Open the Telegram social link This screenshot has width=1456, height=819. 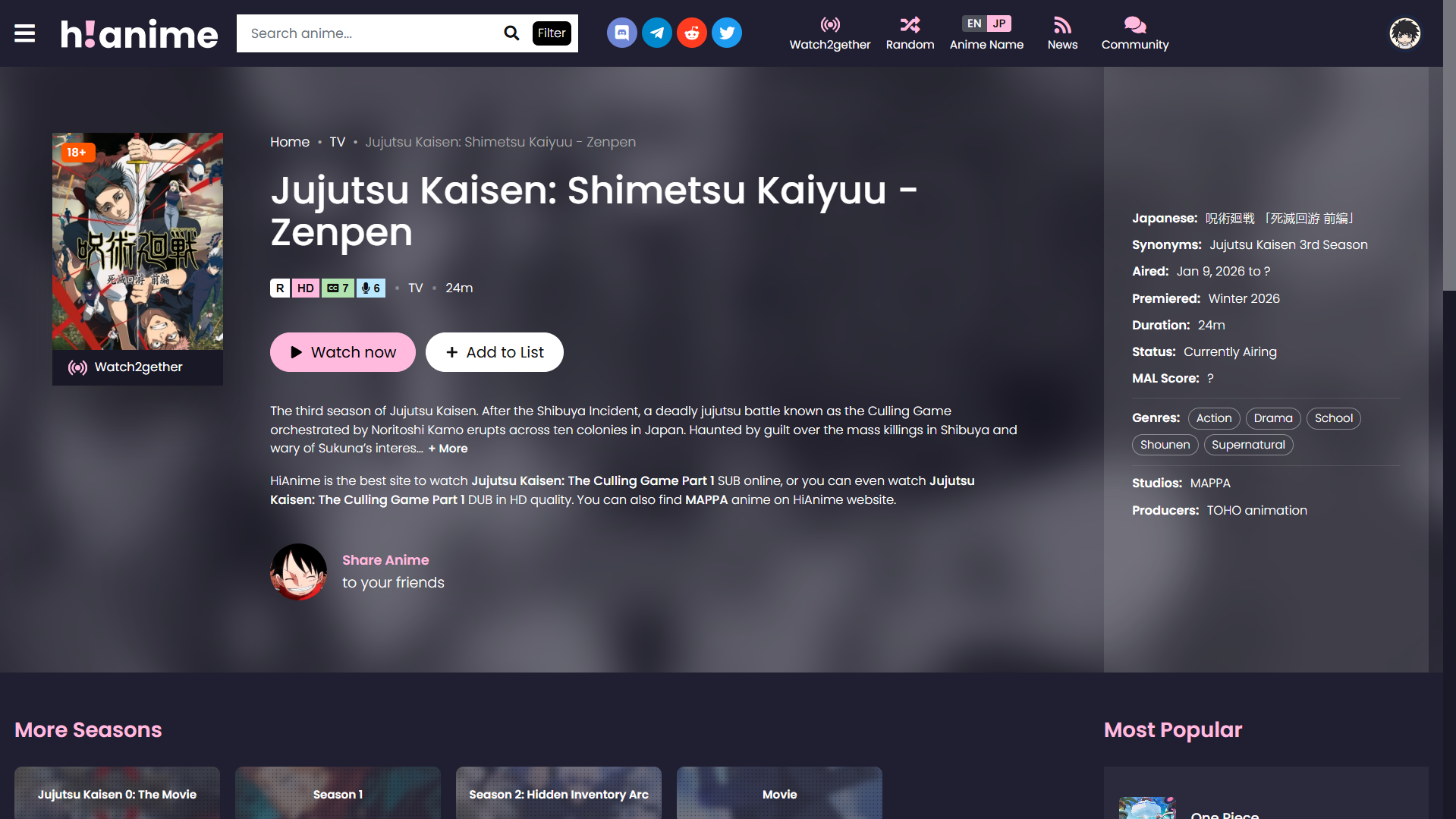pos(656,33)
